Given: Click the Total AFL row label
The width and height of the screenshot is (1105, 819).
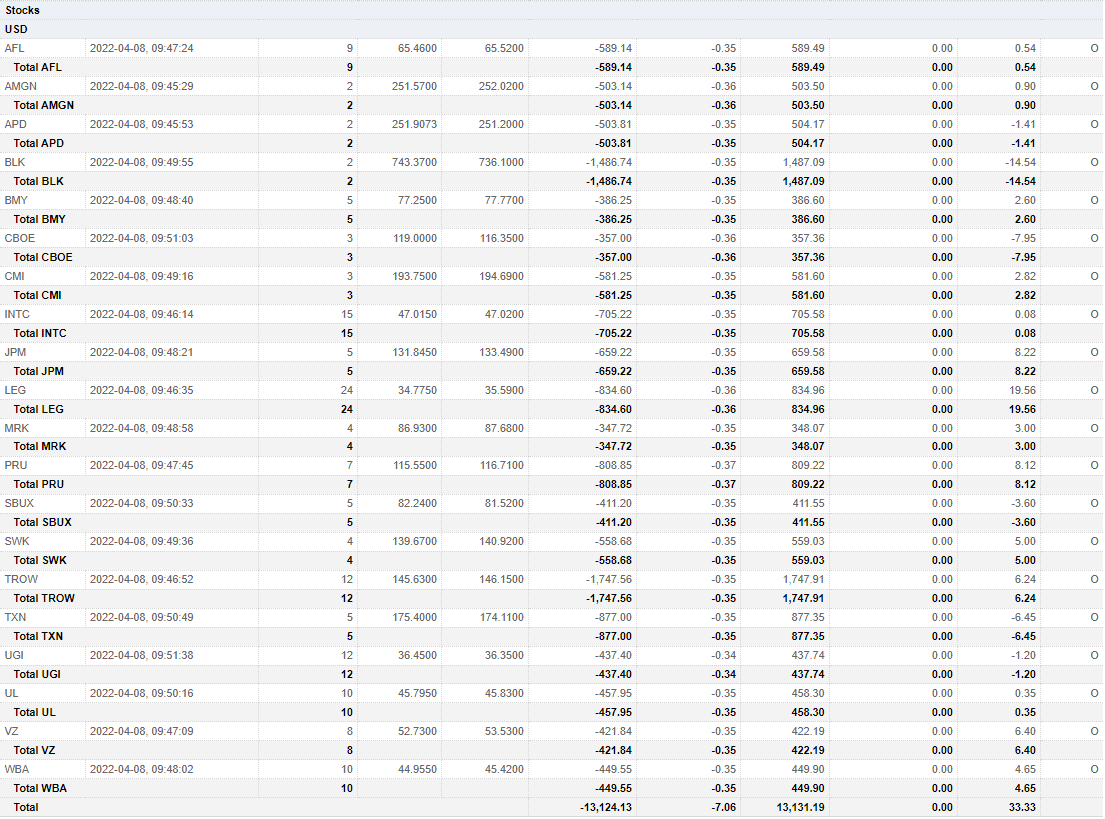Looking at the screenshot, I should click(x=37, y=68).
